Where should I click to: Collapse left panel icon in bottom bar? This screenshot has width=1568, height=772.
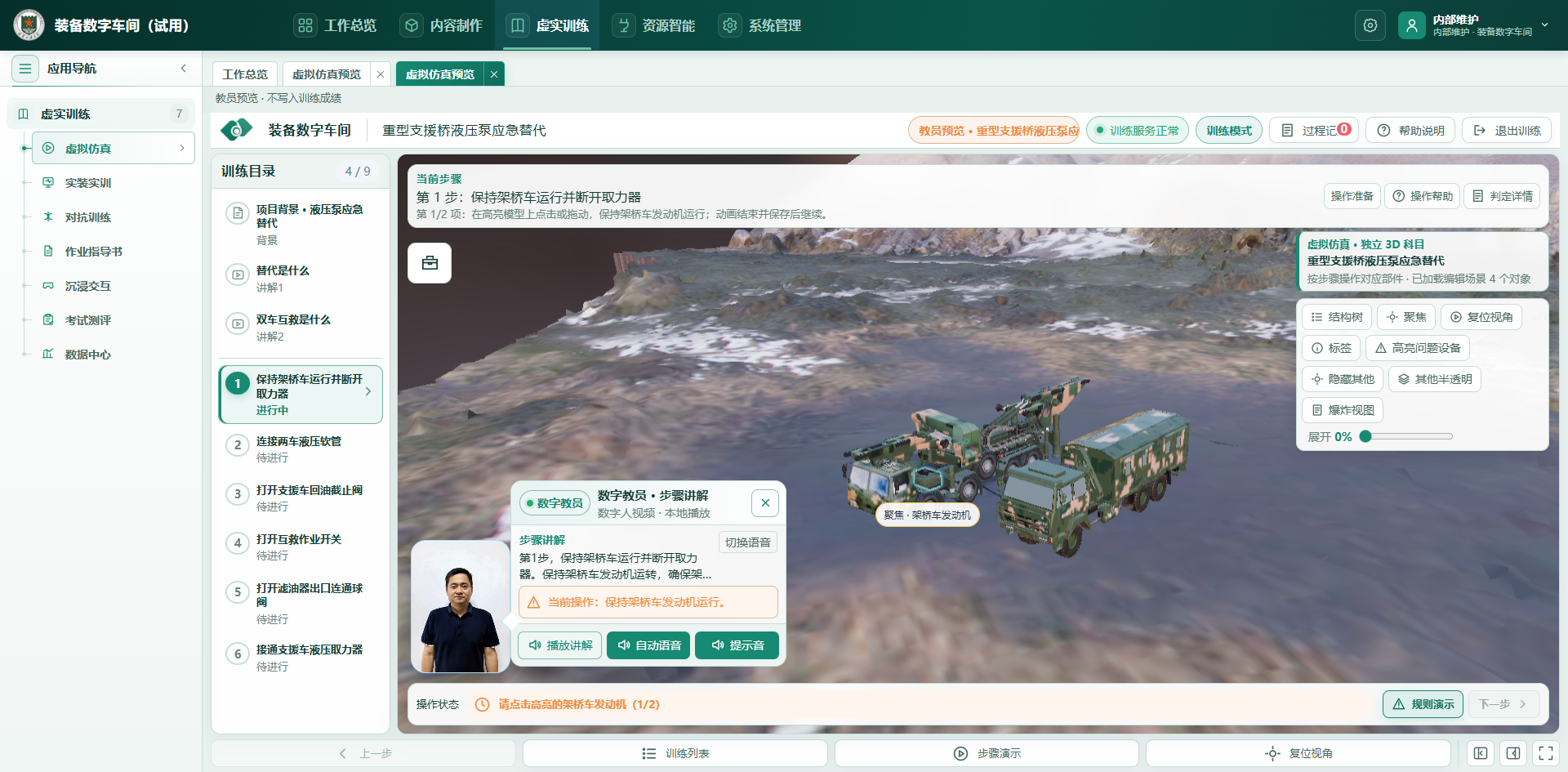pyautogui.click(x=1481, y=753)
